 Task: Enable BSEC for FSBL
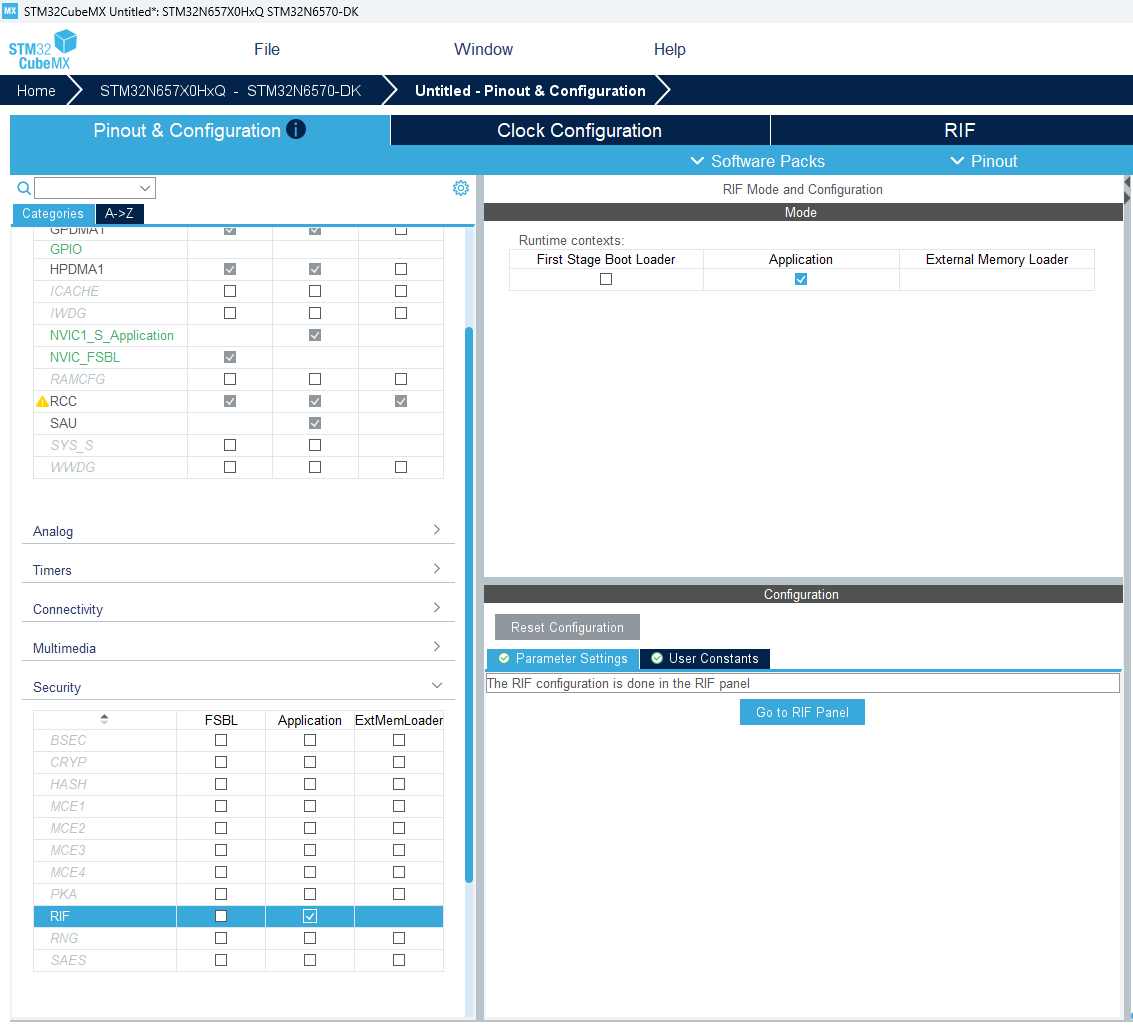[x=221, y=740]
